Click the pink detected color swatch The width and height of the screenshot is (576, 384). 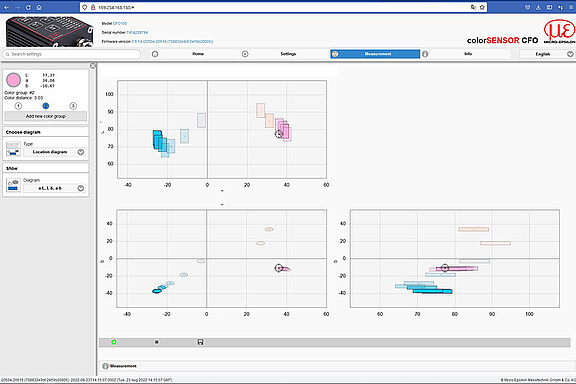(13, 80)
